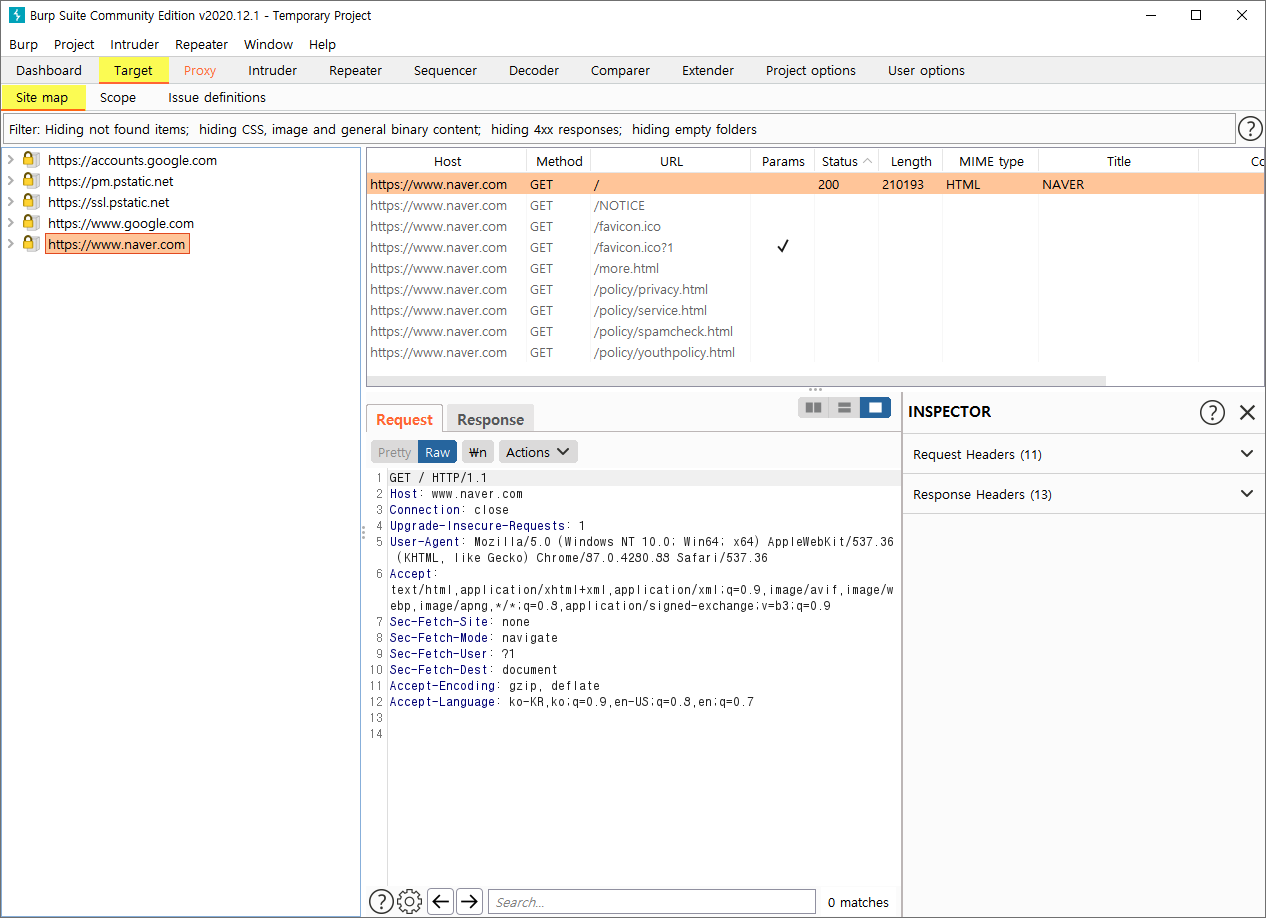The image size is (1266, 918).
Task: Toggle Raw view of the request
Action: pos(438,452)
